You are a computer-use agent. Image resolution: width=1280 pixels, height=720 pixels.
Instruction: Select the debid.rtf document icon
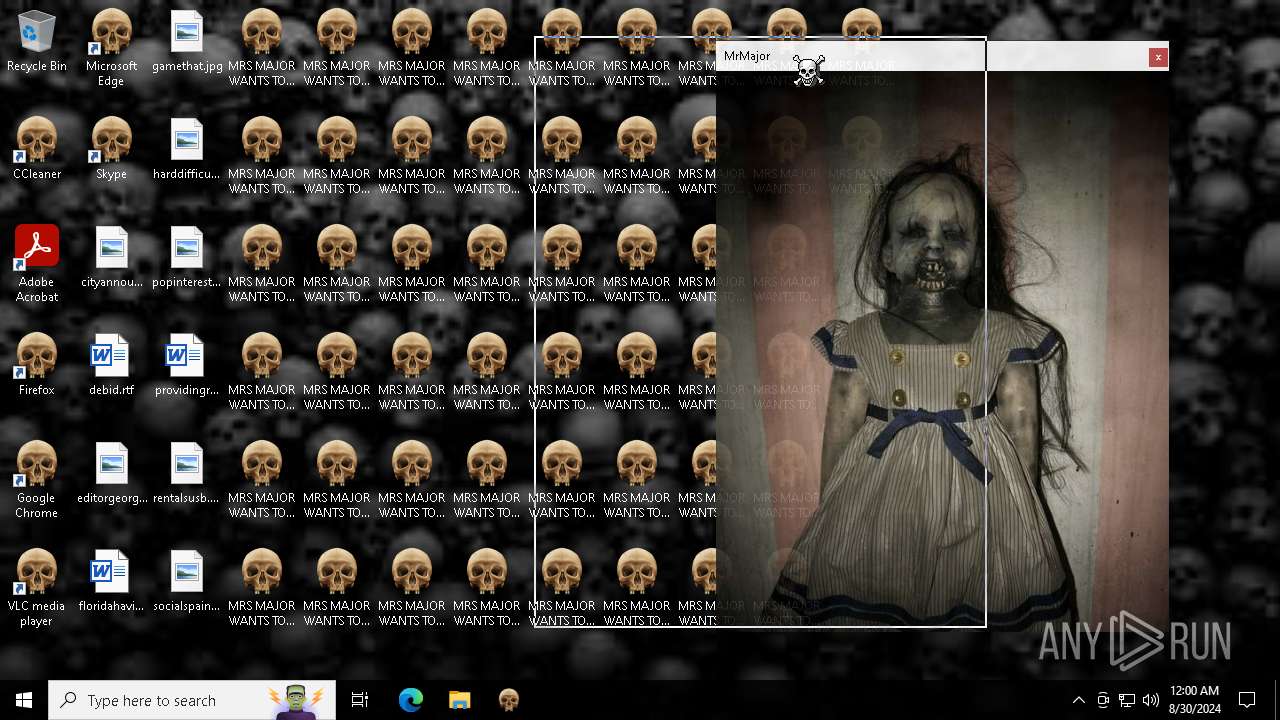pyautogui.click(x=111, y=365)
